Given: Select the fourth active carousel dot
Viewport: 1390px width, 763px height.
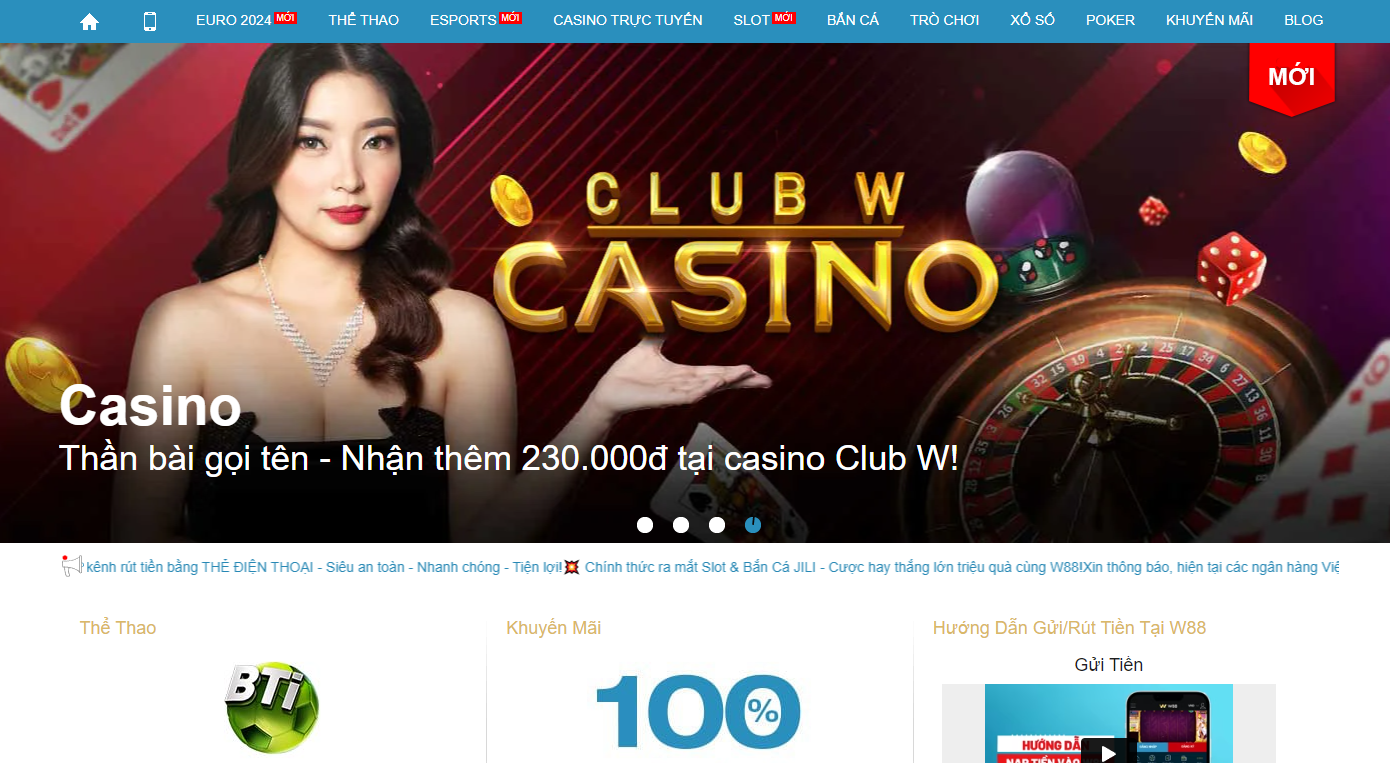Looking at the screenshot, I should coord(753,525).
